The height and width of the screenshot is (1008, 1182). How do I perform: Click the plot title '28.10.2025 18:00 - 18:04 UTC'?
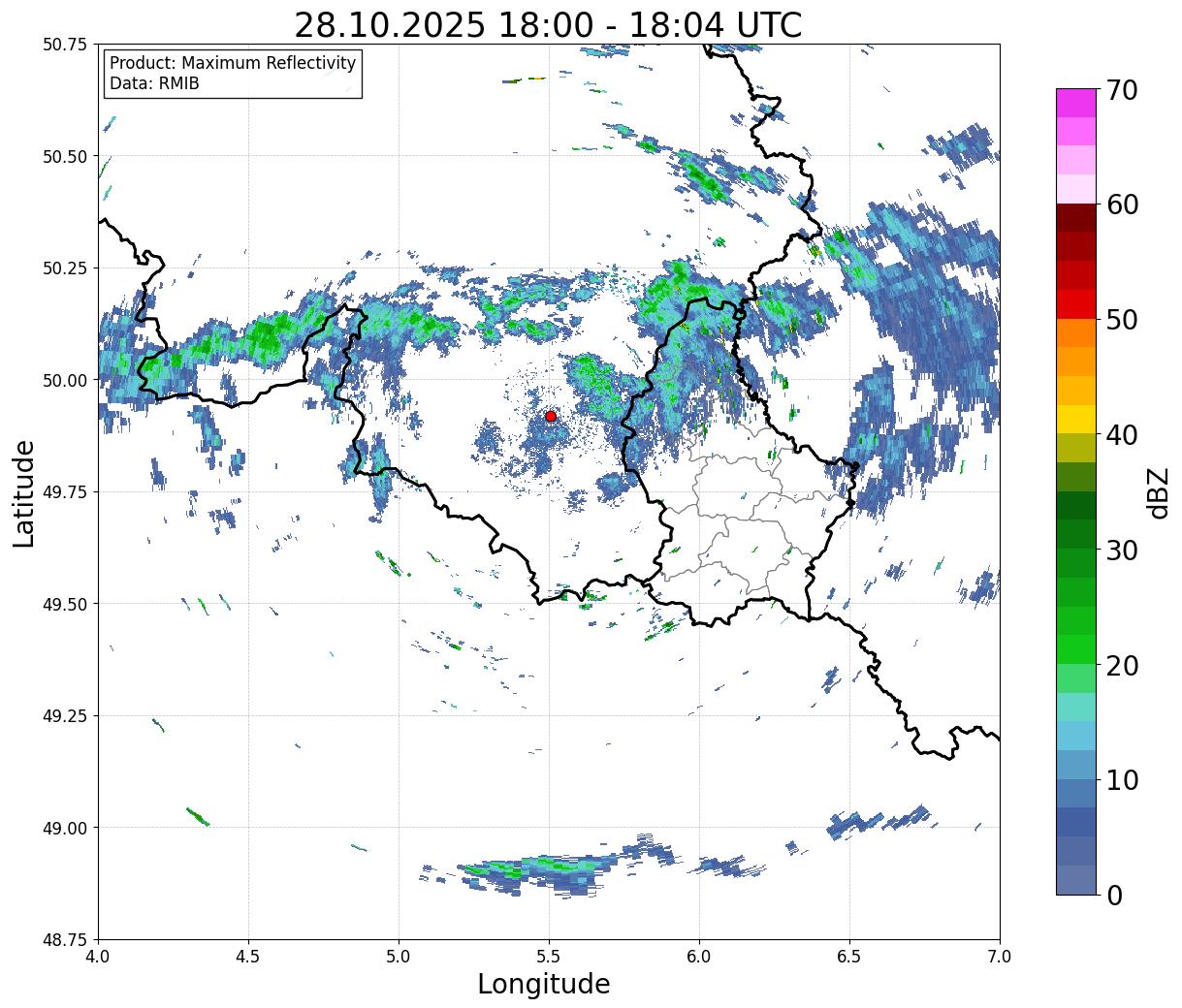pos(548,25)
